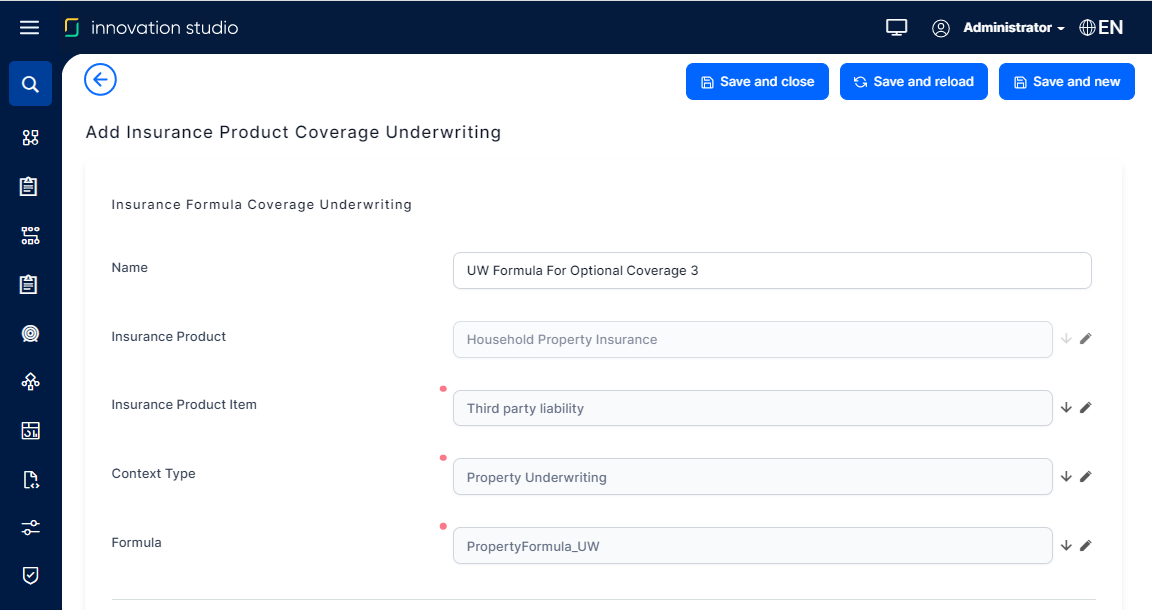Open the EN language selector
This screenshot has height=610, width=1152.
[x=1102, y=28]
